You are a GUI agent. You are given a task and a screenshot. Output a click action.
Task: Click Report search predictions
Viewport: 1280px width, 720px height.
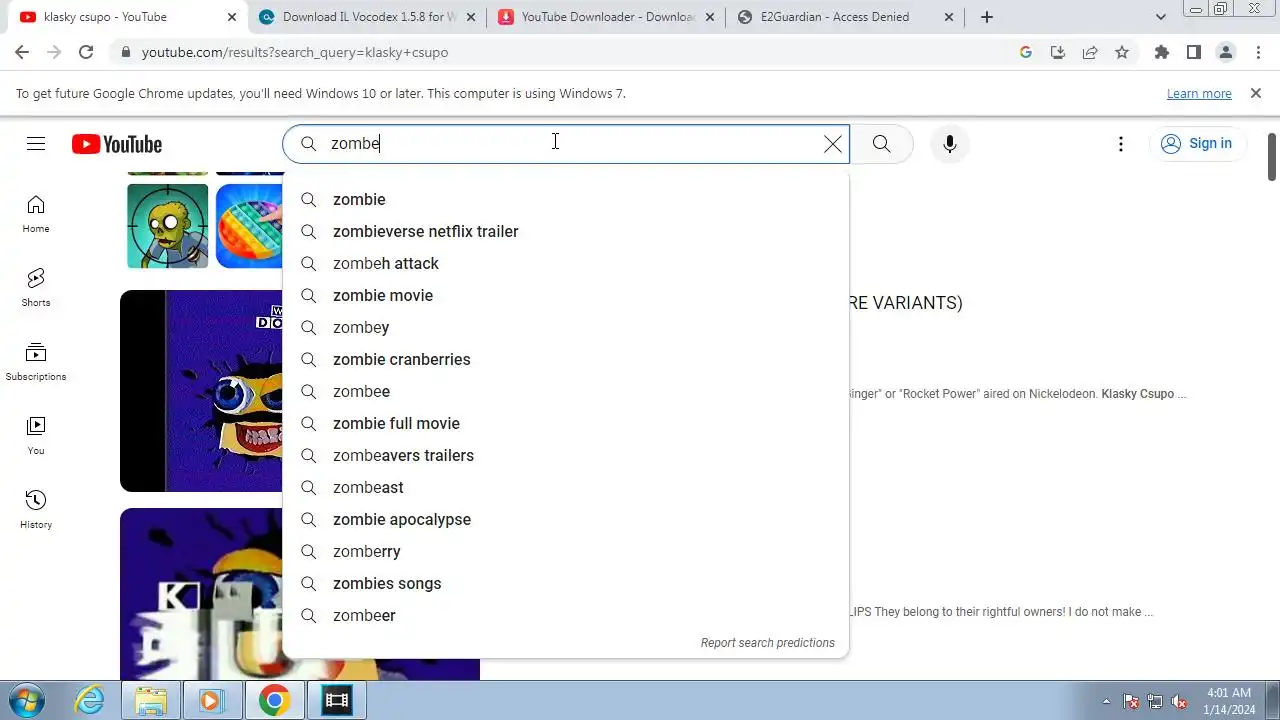[x=767, y=643]
